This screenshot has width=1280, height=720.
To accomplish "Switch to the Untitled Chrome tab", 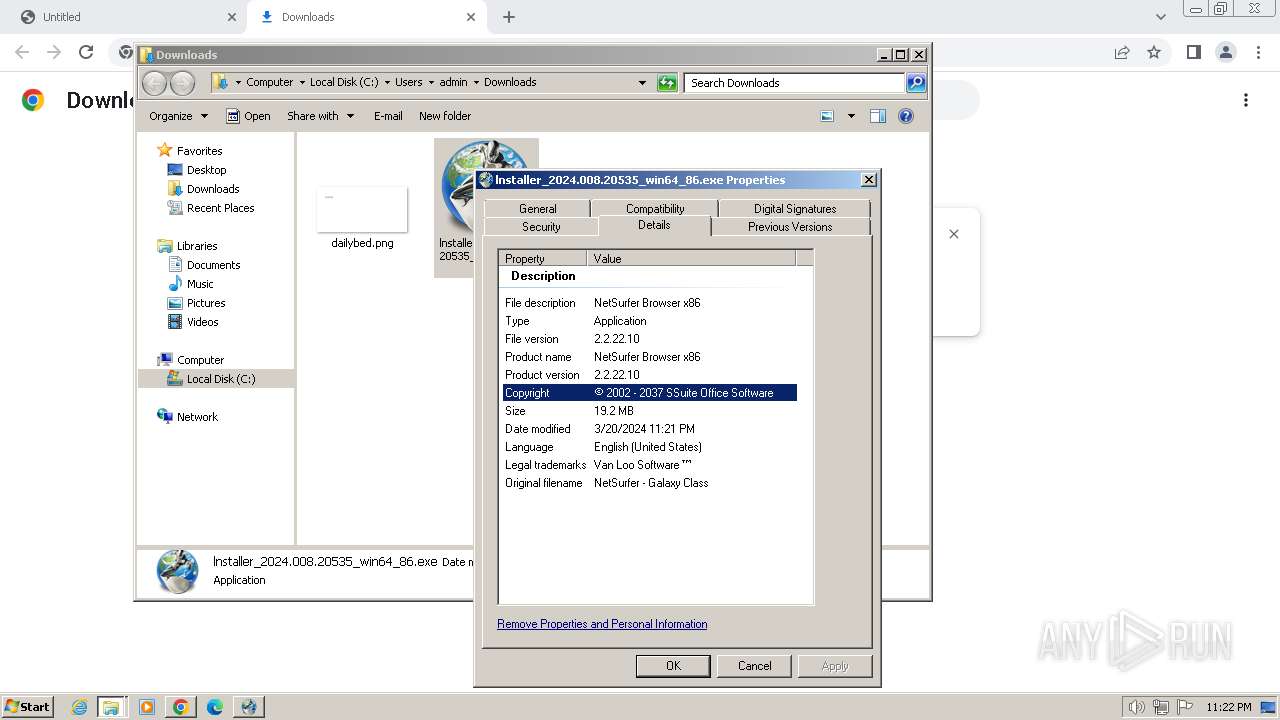I will pos(123,17).
